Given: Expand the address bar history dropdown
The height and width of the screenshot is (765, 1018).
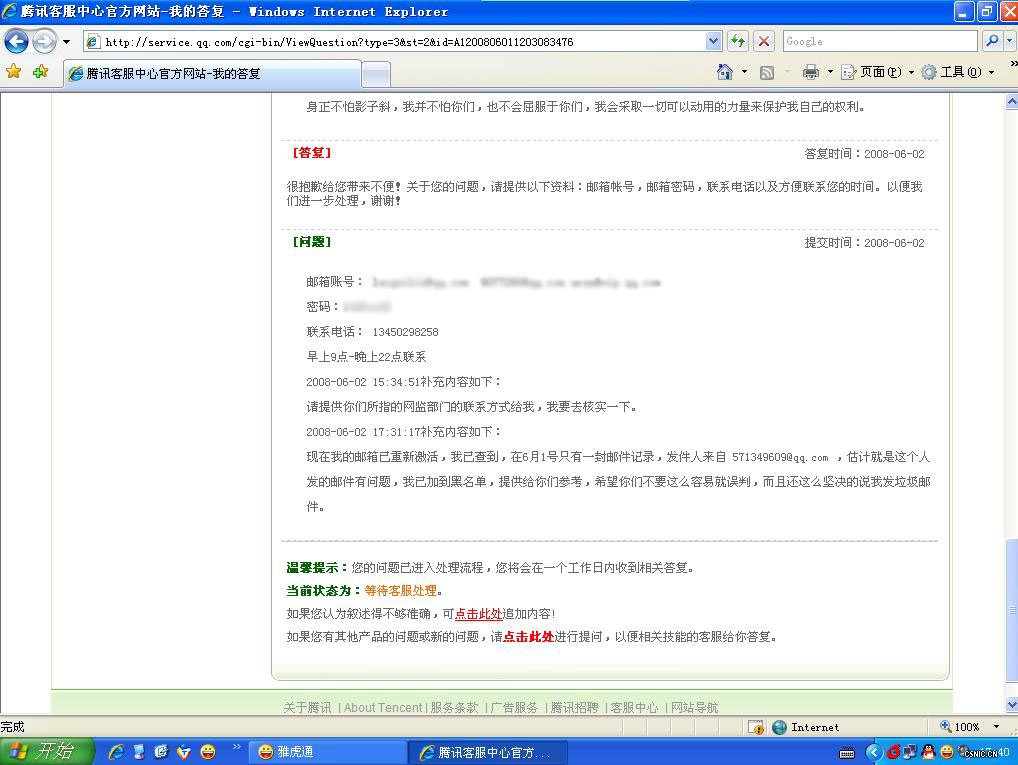Looking at the screenshot, I should pos(713,41).
